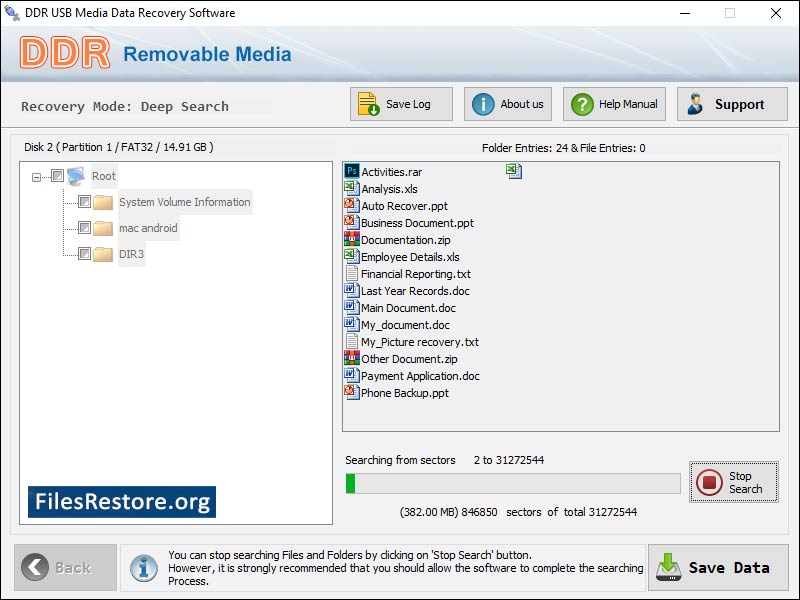The height and width of the screenshot is (600, 800).
Task: Select the Photoshop icon beside Activities.rar
Action: pos(349,169)
